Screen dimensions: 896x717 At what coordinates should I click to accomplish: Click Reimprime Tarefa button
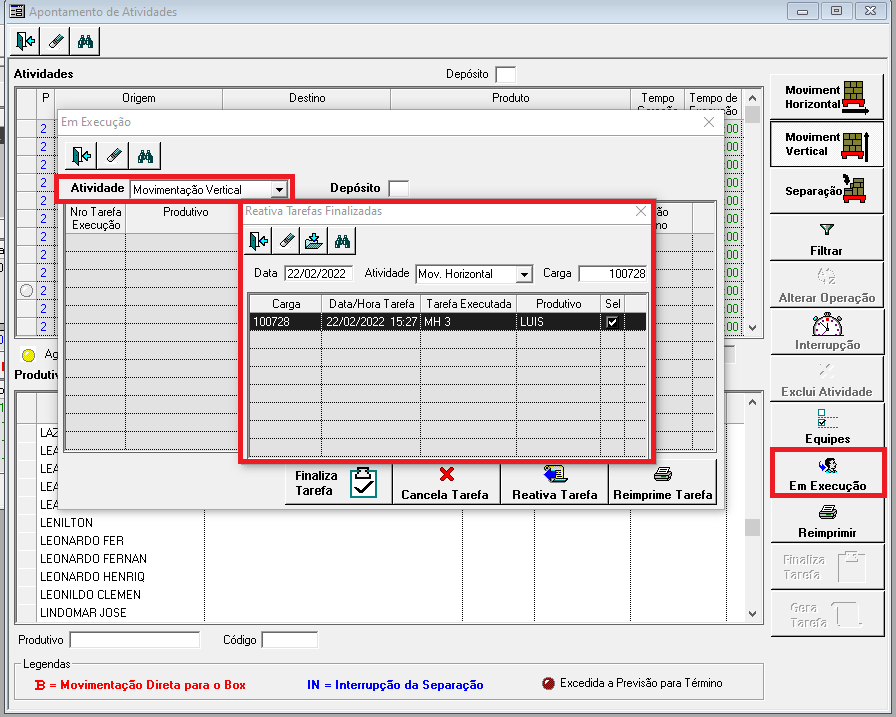tap(662, 483)
